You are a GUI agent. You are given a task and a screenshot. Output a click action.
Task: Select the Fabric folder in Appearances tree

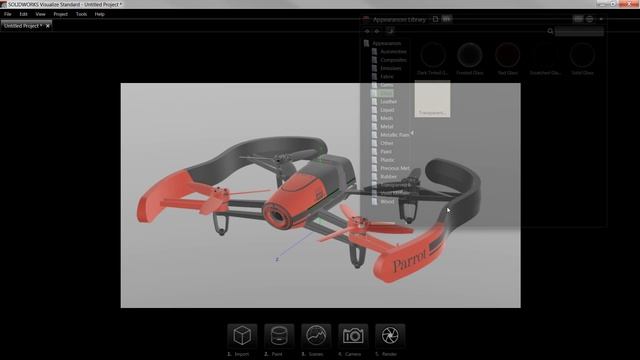pyautogui.click(x=383, y=76)
